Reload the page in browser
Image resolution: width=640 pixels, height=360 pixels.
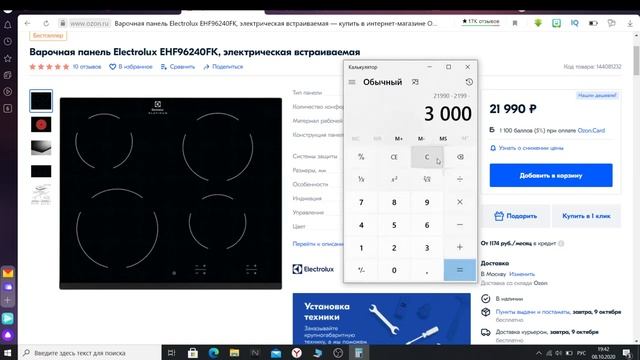pos(46,24)
